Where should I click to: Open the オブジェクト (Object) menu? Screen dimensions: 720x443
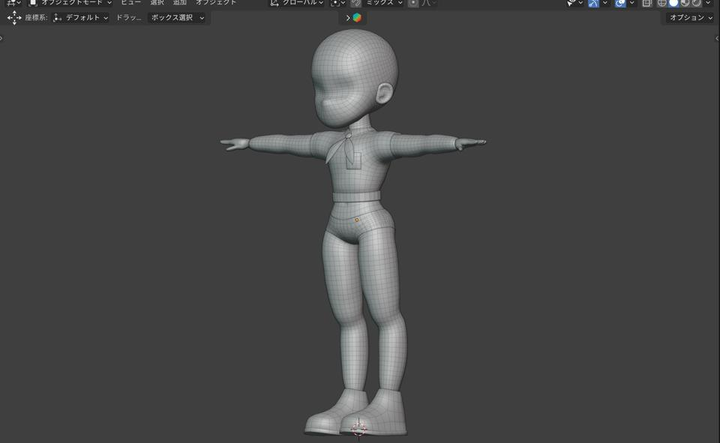pyautogui.click(x=216, y=3)
